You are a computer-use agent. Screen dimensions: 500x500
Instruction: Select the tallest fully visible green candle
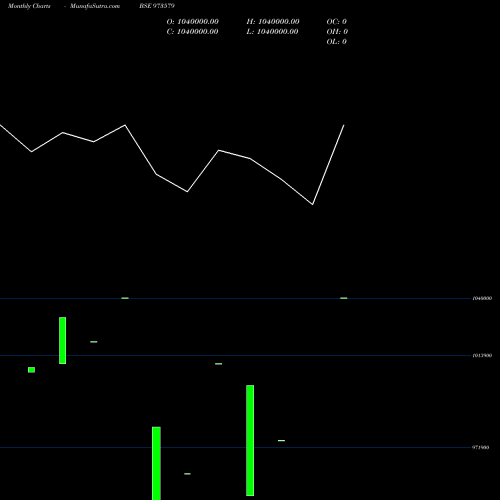[250, 440]
